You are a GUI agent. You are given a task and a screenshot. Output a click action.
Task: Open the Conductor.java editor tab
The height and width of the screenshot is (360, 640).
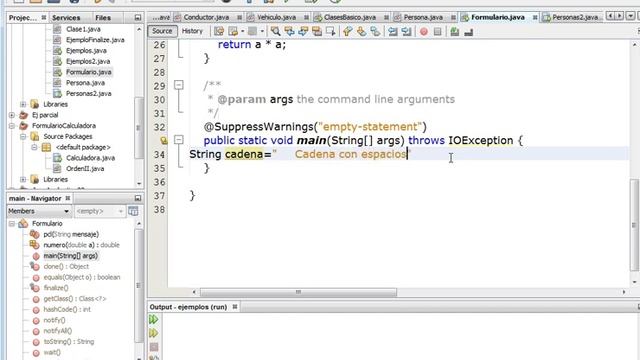tap(206, 17)
